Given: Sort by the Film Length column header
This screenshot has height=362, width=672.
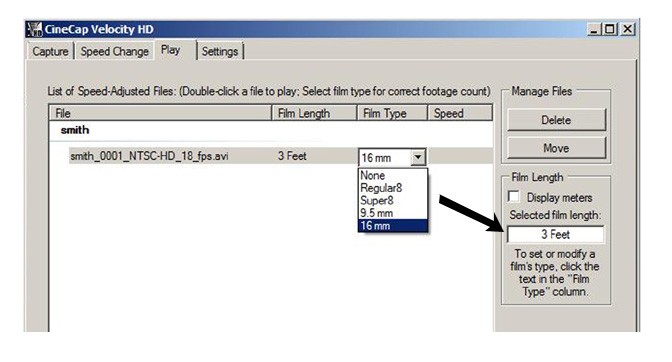Looking at the screenshot, I should [x=314, y=113].
